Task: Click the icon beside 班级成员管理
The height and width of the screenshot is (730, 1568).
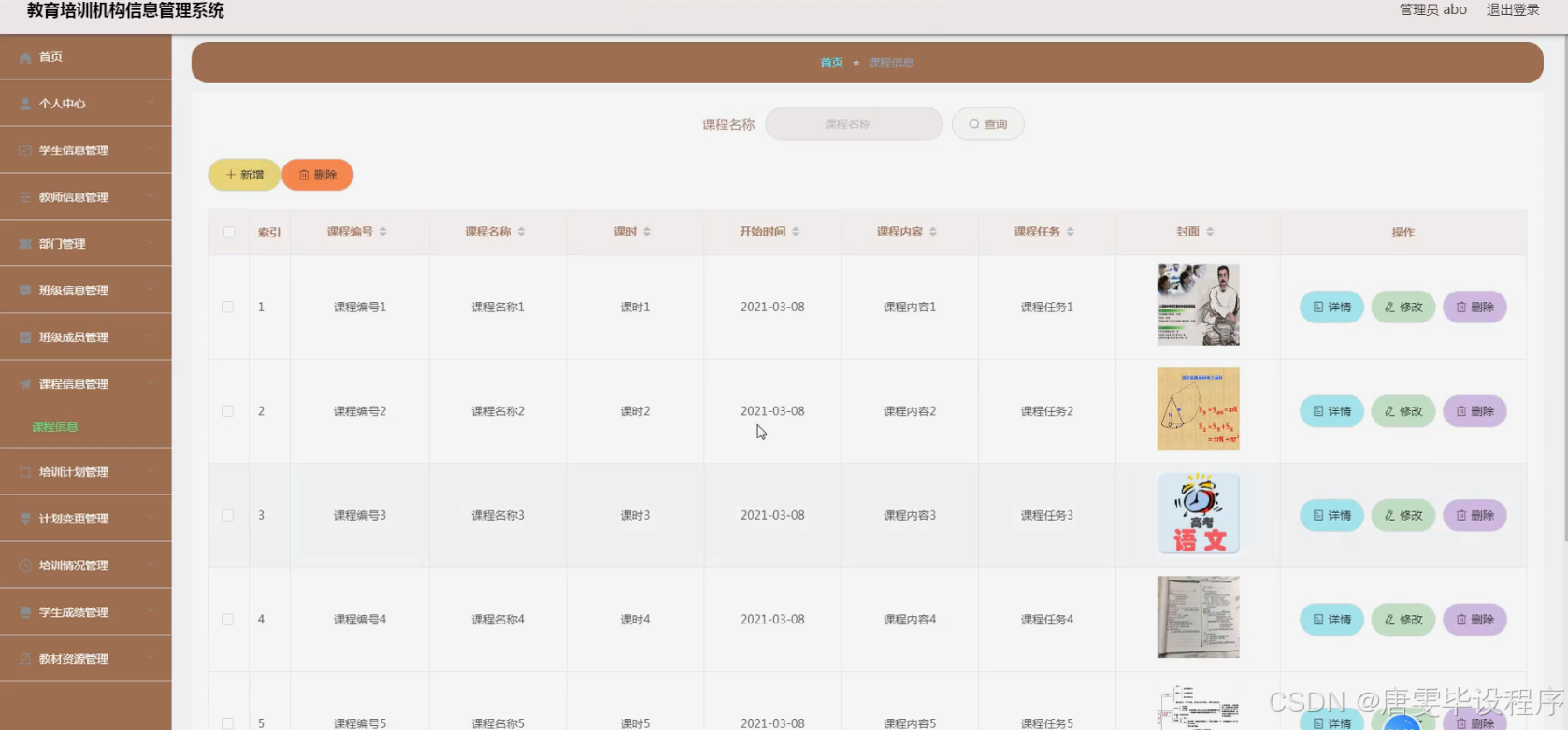Action: tap(25, 337)
